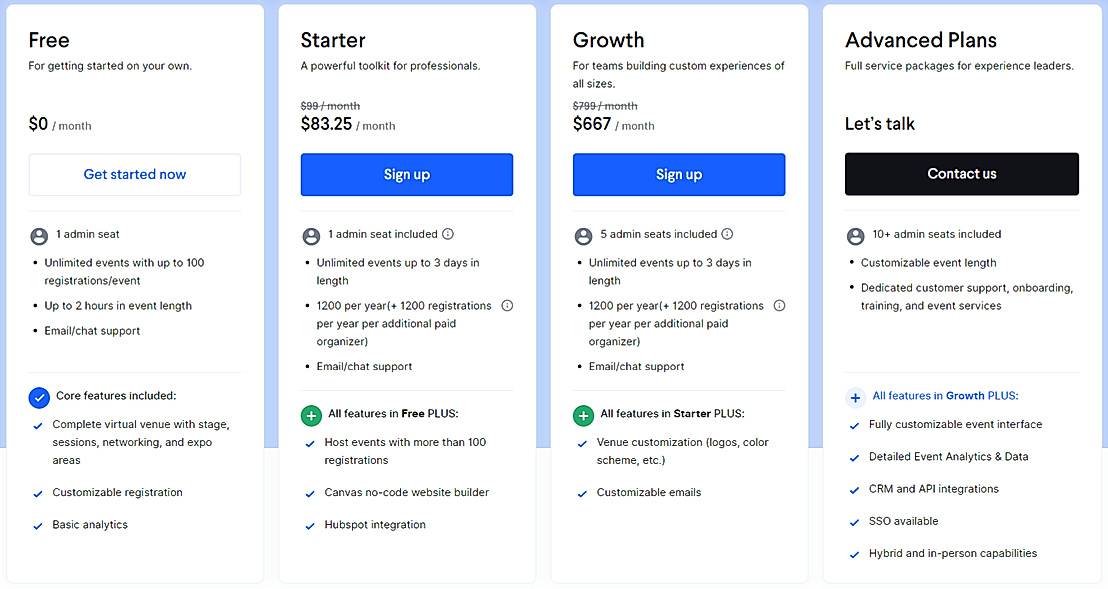Click the Advanced Plans admin seats user icon
Screen dimensions: 1108x589
tap(855, 236)
